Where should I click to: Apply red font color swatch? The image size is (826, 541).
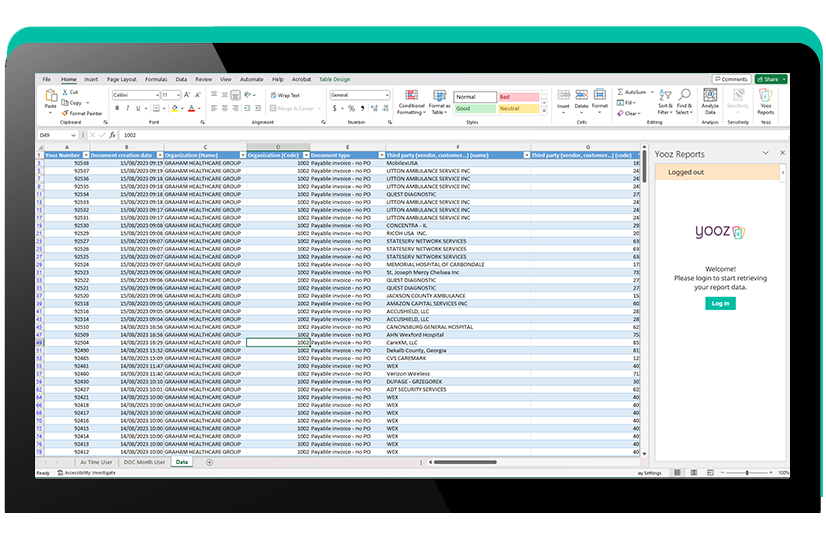click(191, 108)
